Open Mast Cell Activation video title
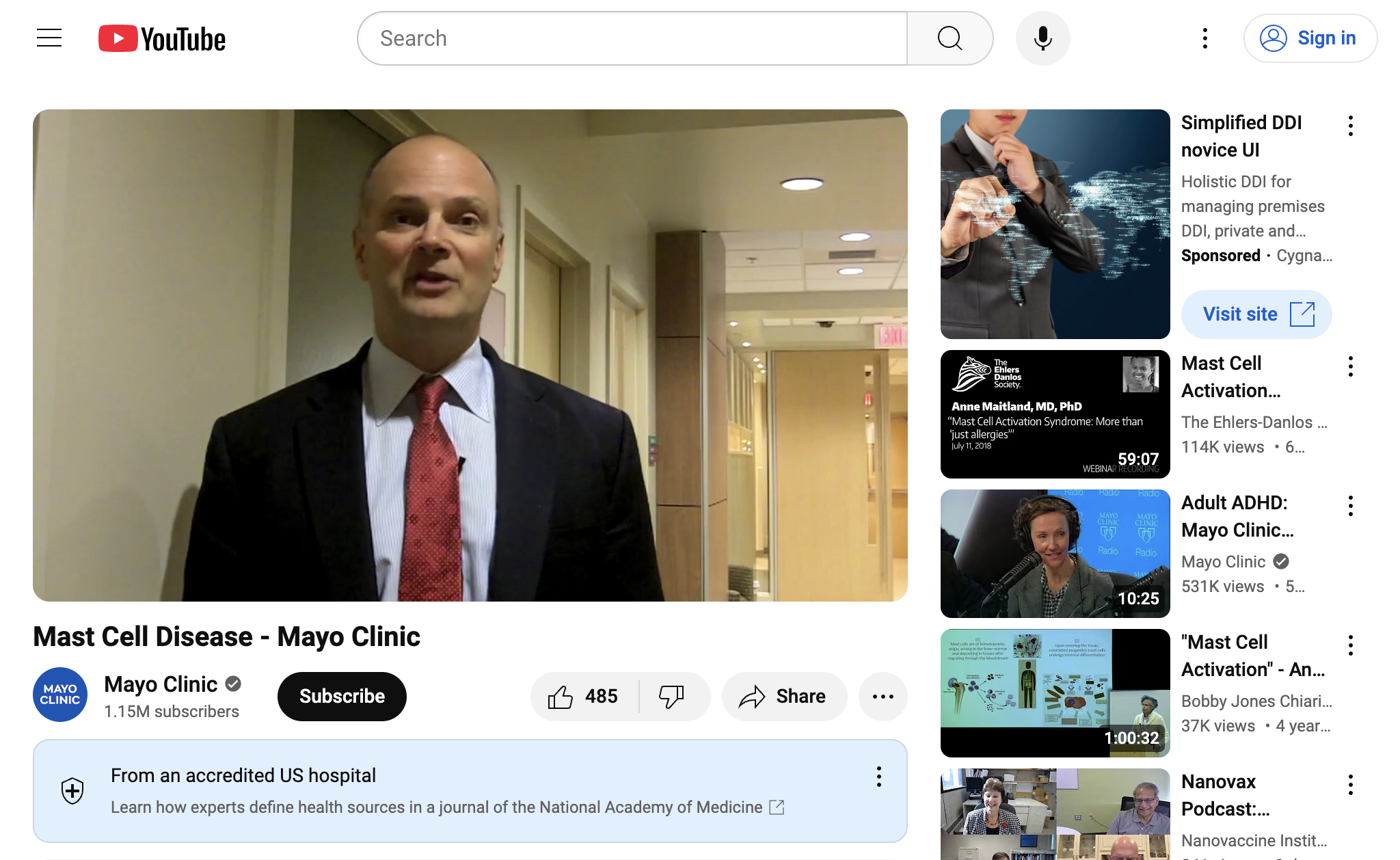 click(1231, 377)
